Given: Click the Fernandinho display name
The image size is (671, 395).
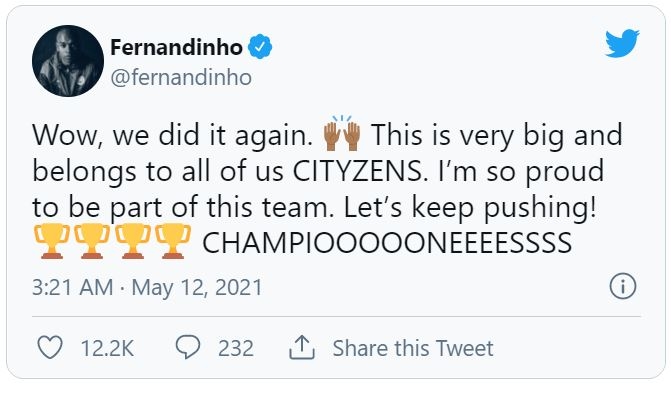Looking at the screenshot, I should pos(176,47).
